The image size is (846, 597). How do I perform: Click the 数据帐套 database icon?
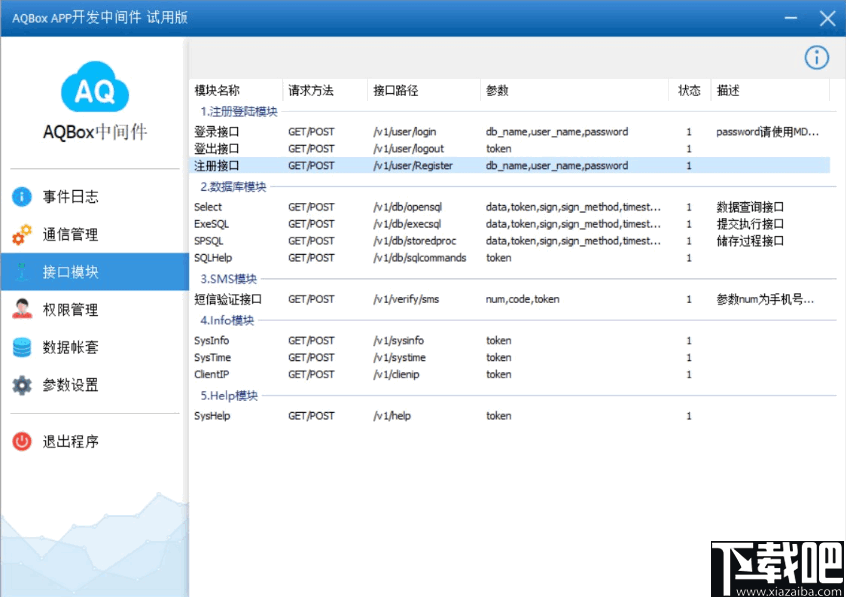22,347
